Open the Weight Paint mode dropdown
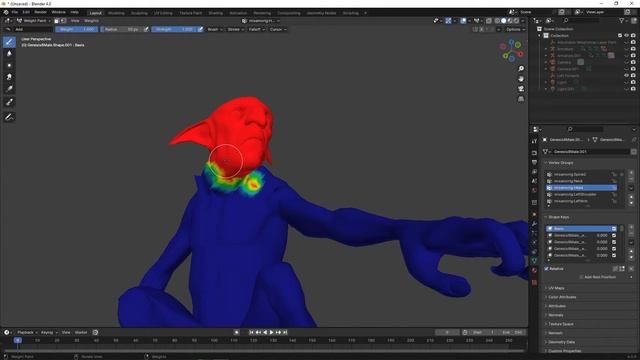This screenshot has width=640, height=360. pyautogui.click(x=34, y=20)
